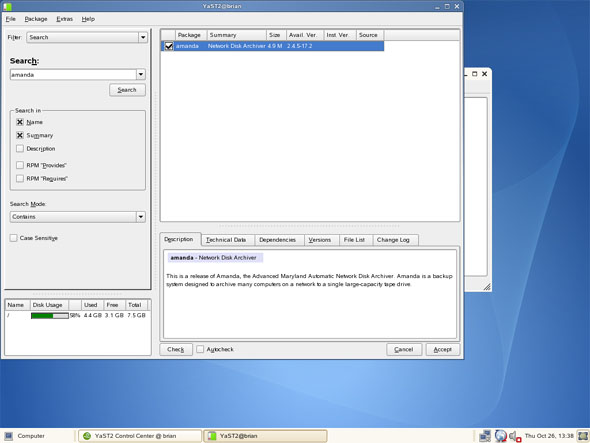Enable the RPM Requires search option
Screen dimensions: 590x443
[20, 178]
